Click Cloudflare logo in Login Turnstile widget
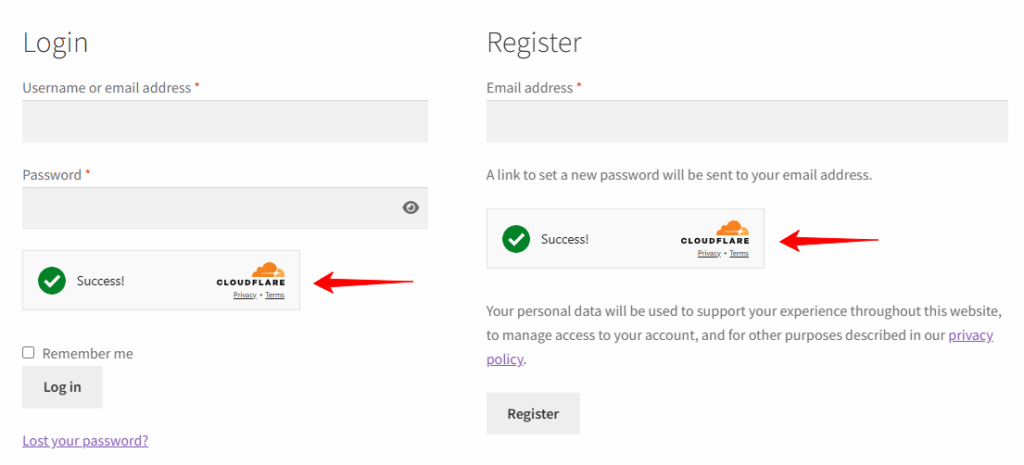 point(251,274)
